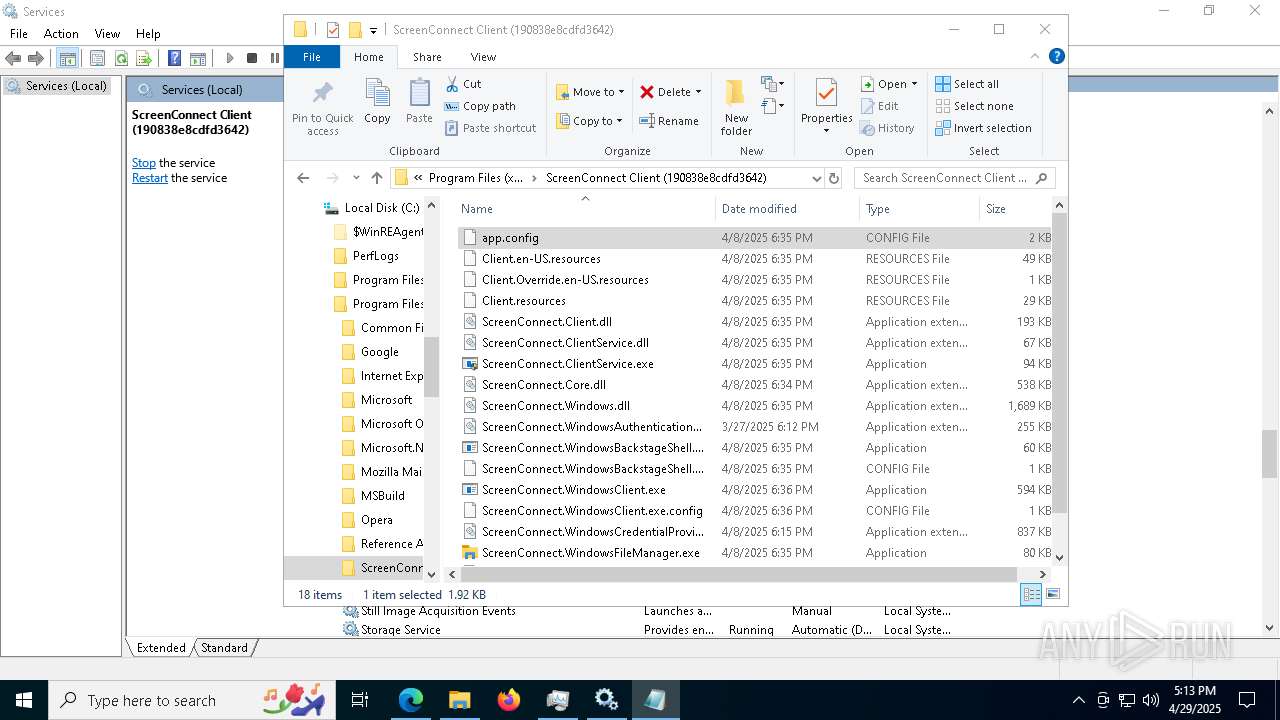Sort files by Type column header
Image resolution: width=1280 pixels, height=720 pixels.
[919, 209]
